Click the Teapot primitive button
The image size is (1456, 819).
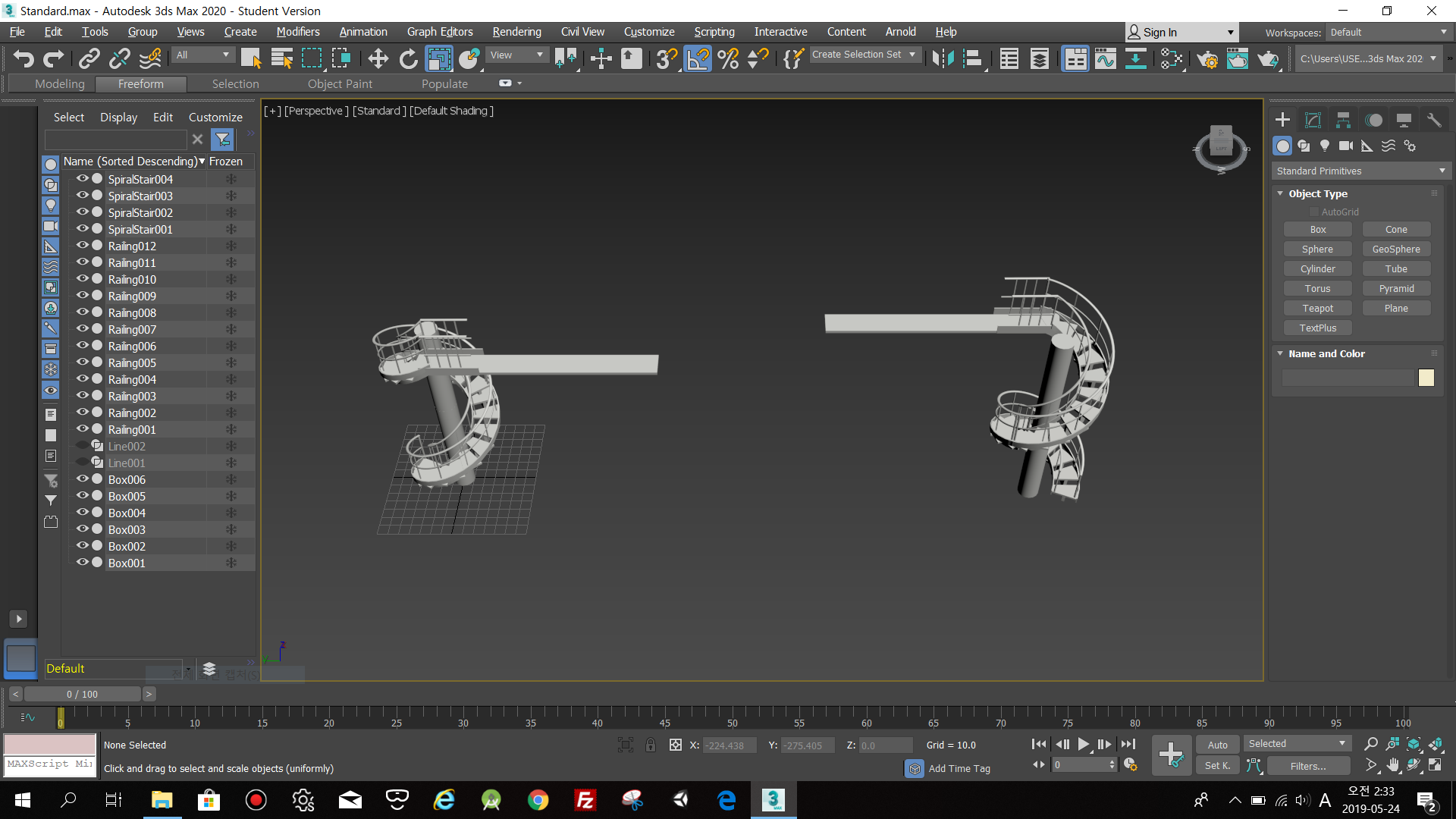coord(1317,309)
